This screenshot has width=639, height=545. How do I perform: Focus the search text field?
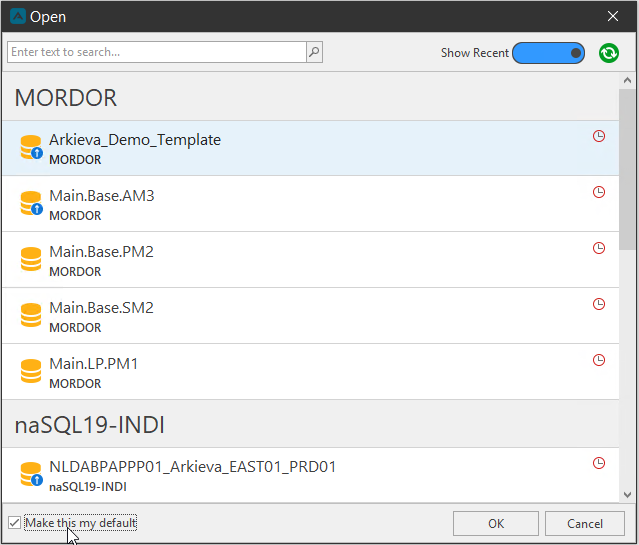[157, 52]
